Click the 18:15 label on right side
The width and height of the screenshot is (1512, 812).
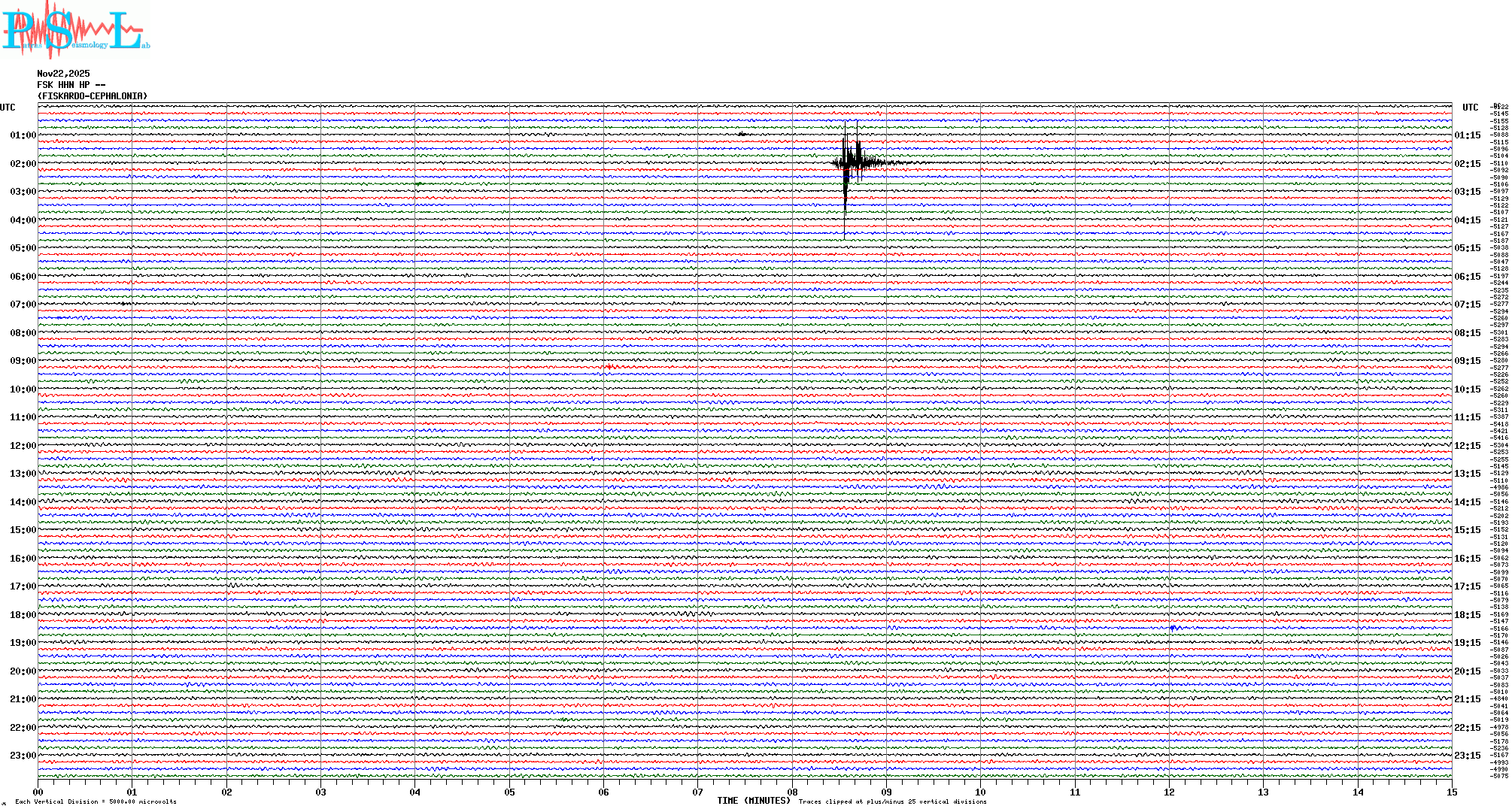click(1467, 615)
